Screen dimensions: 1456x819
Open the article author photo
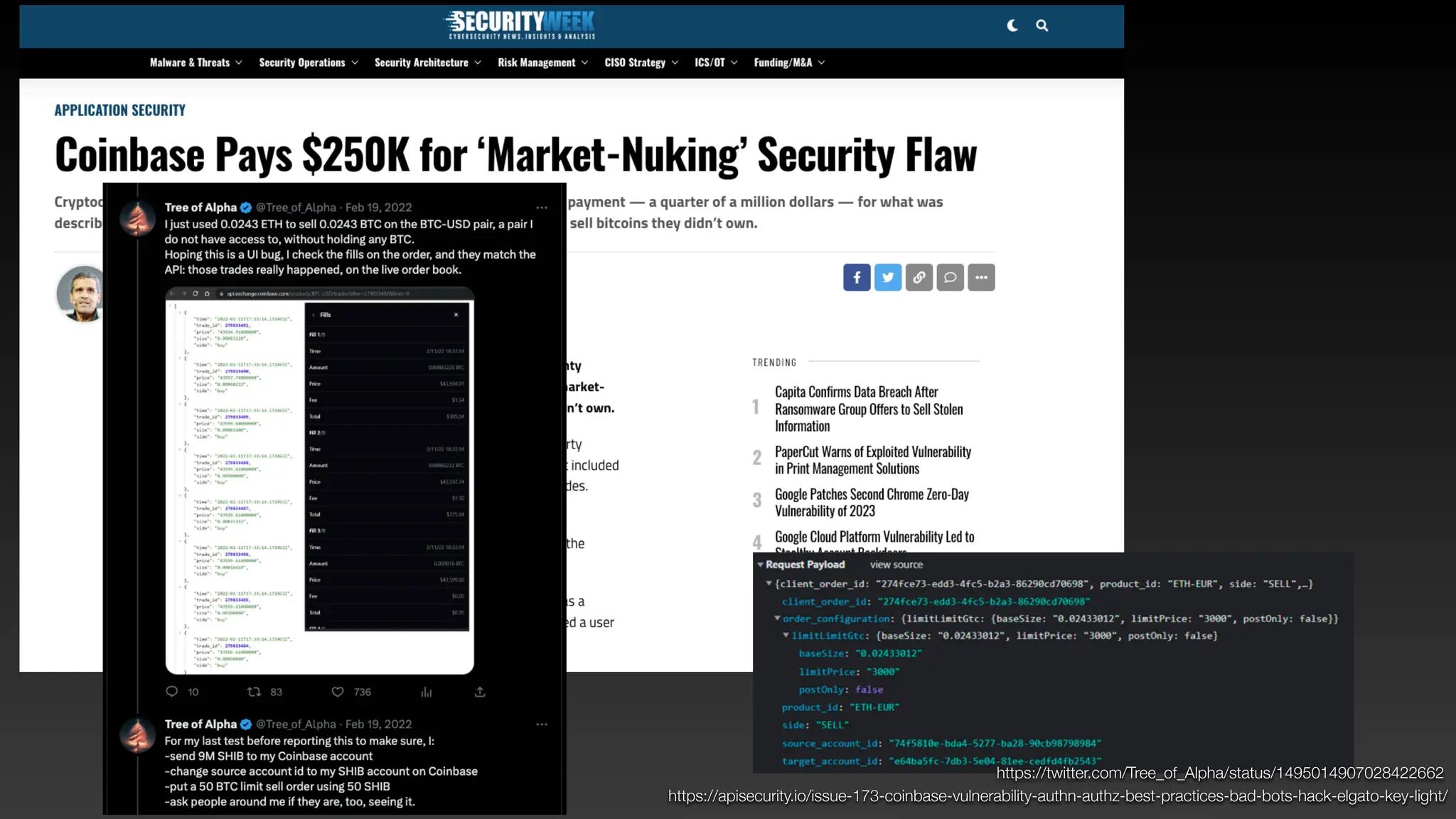click(80, 294)
